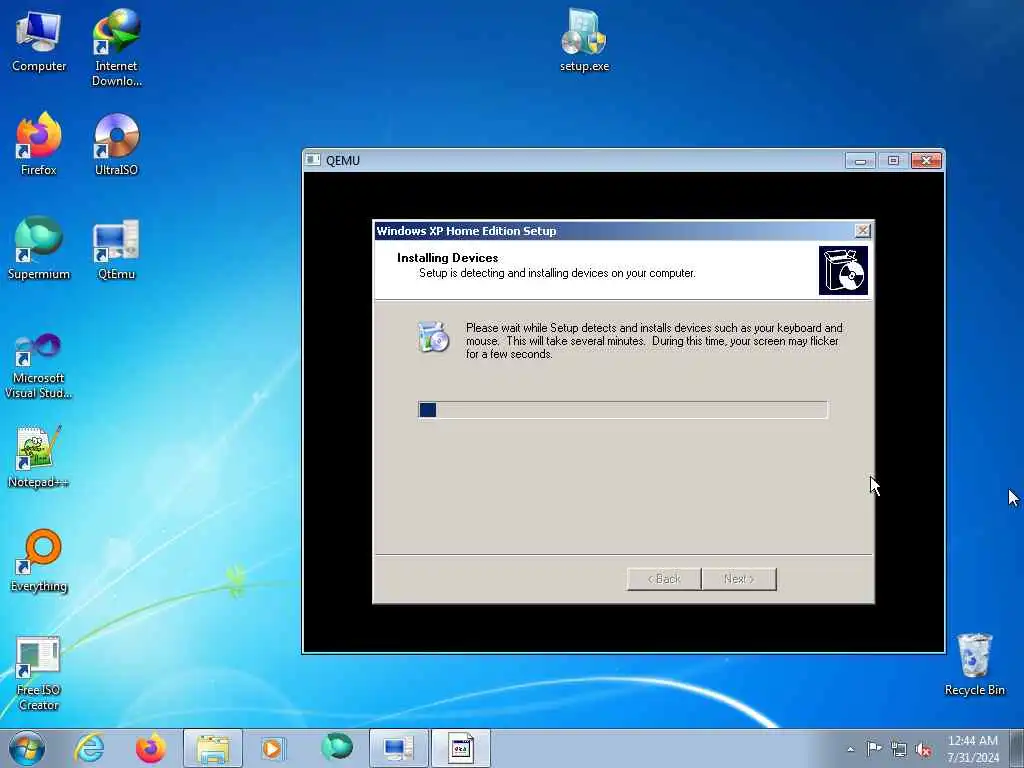Image resolution: width=1024 pixels, height=768 pixels.
Task: Click the 'Please wait while Setup detects' paragraph
Action: click(654, 341)
